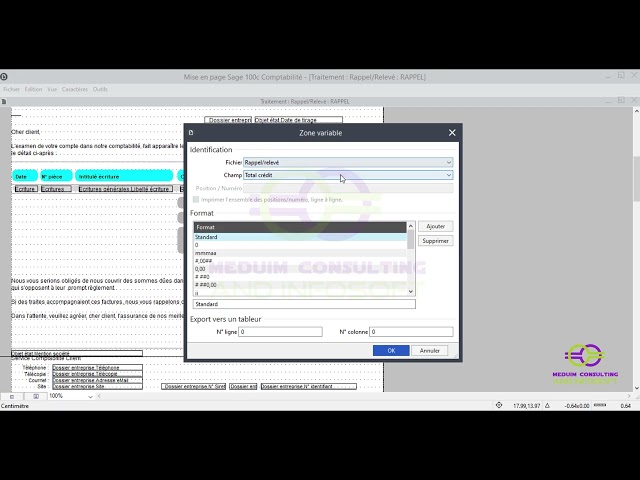
Task: Select the Standard row in Format list
Action: (300, 237)
